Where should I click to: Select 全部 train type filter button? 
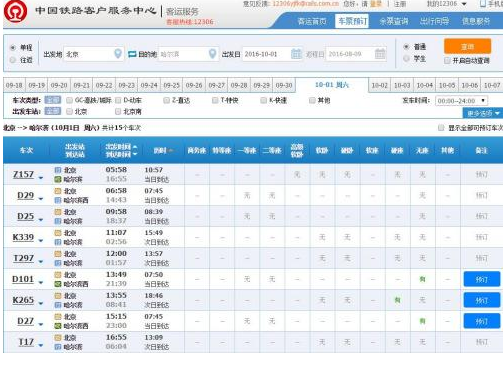(x=53, y=100)
